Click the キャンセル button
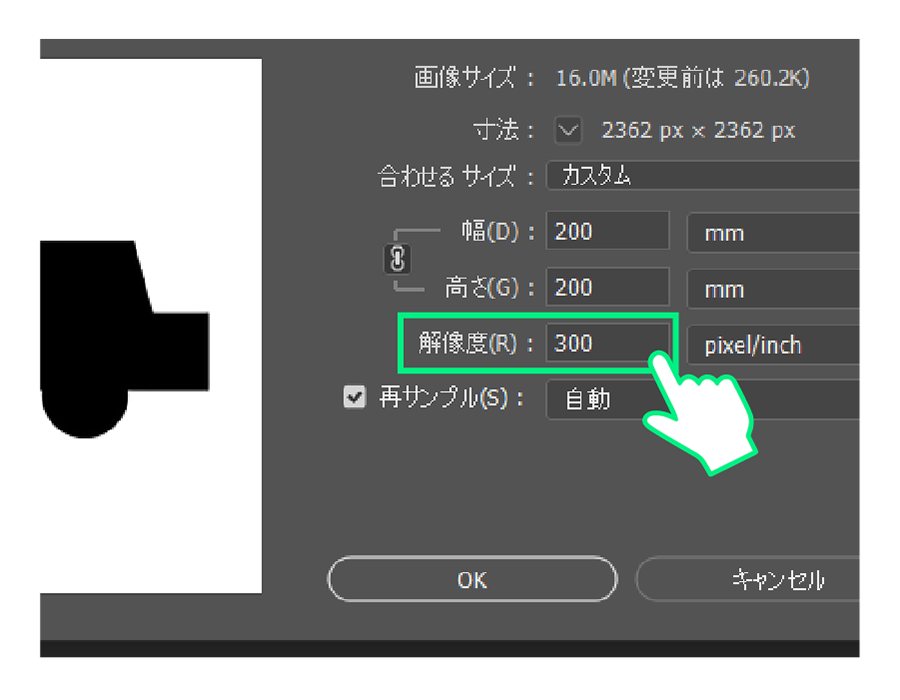The height and width of the screenshot is (700, 900). pyautogui.click(x=748, y=580)
